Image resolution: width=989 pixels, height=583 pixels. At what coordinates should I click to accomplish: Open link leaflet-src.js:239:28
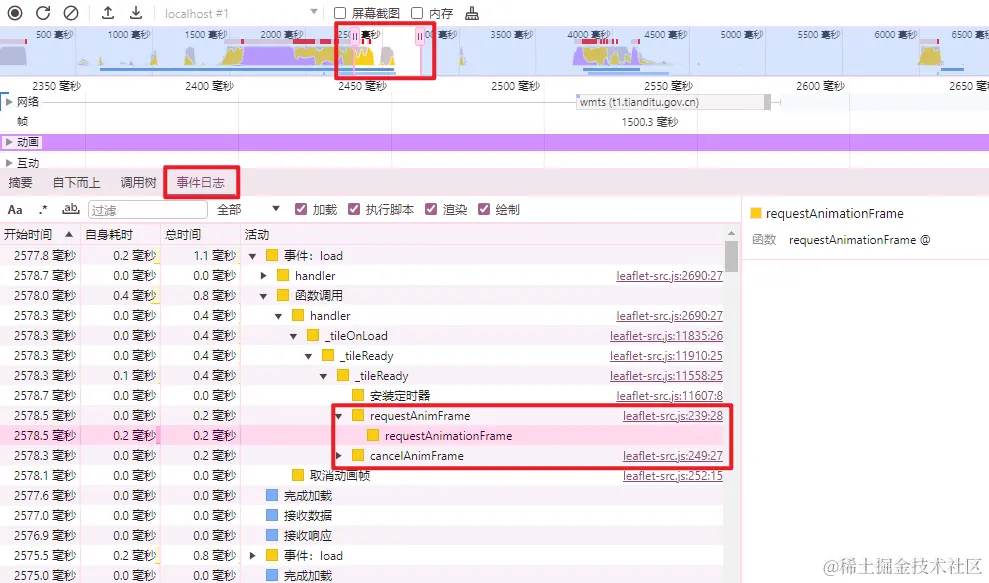pyautogui.click(x=672, y=416)
